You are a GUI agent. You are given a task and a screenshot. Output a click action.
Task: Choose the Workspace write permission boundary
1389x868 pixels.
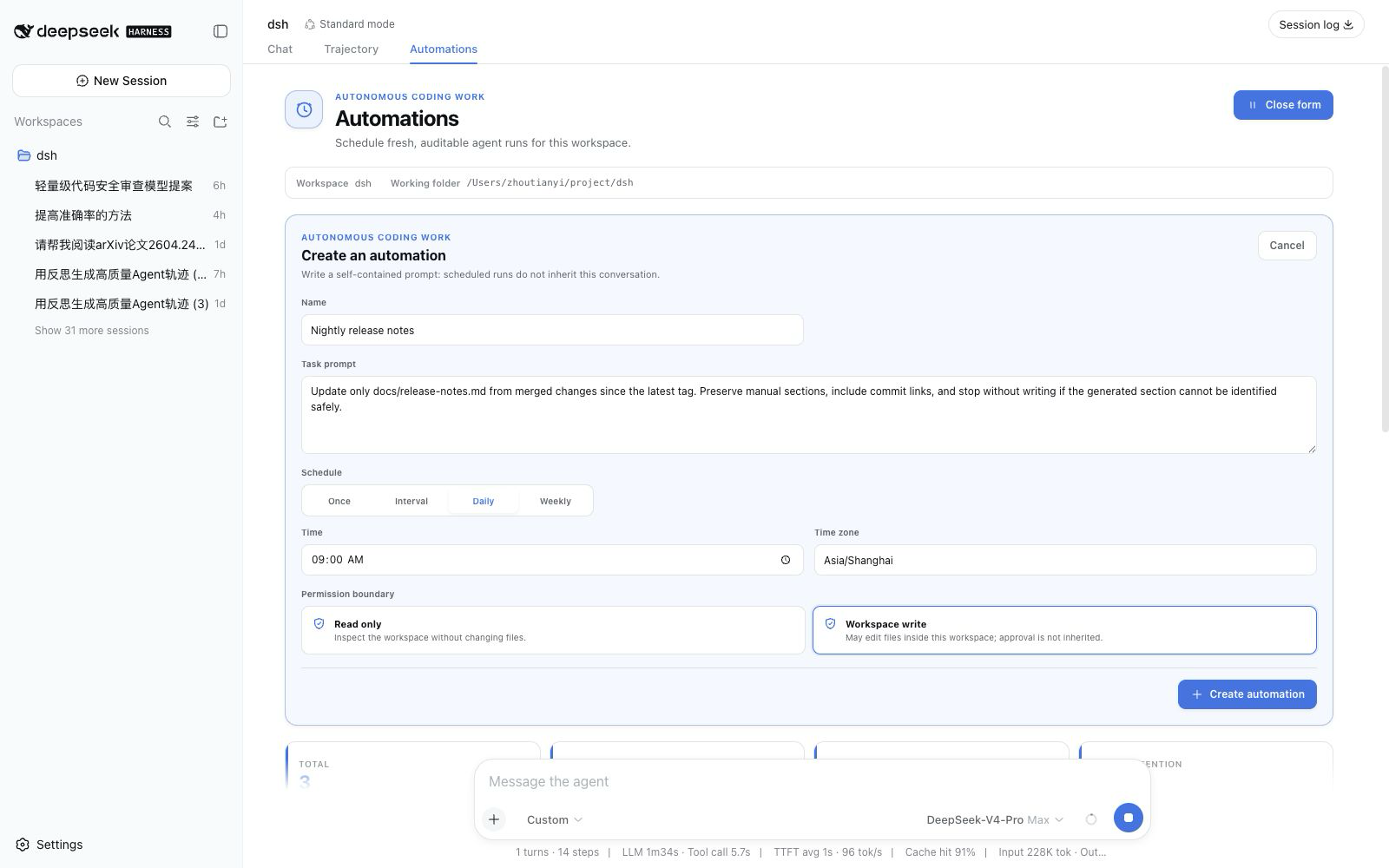pos(1064,630)
